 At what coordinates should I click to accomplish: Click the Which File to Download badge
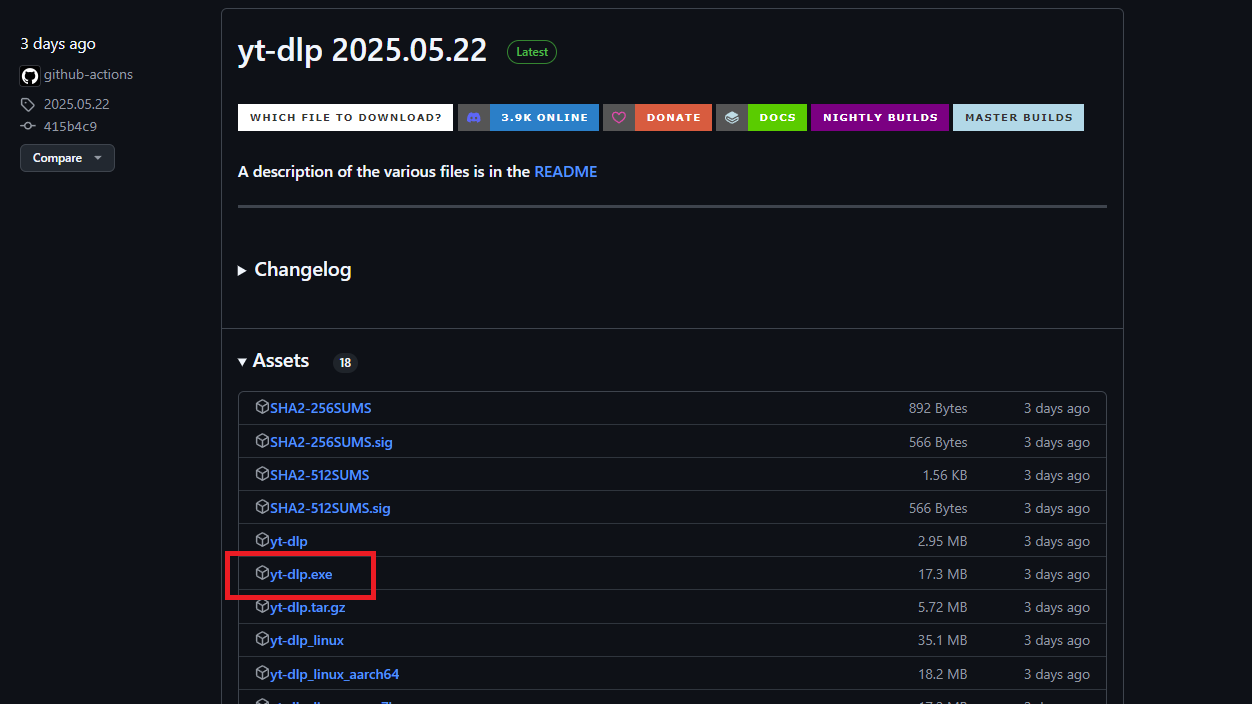[x=345, y=118]
